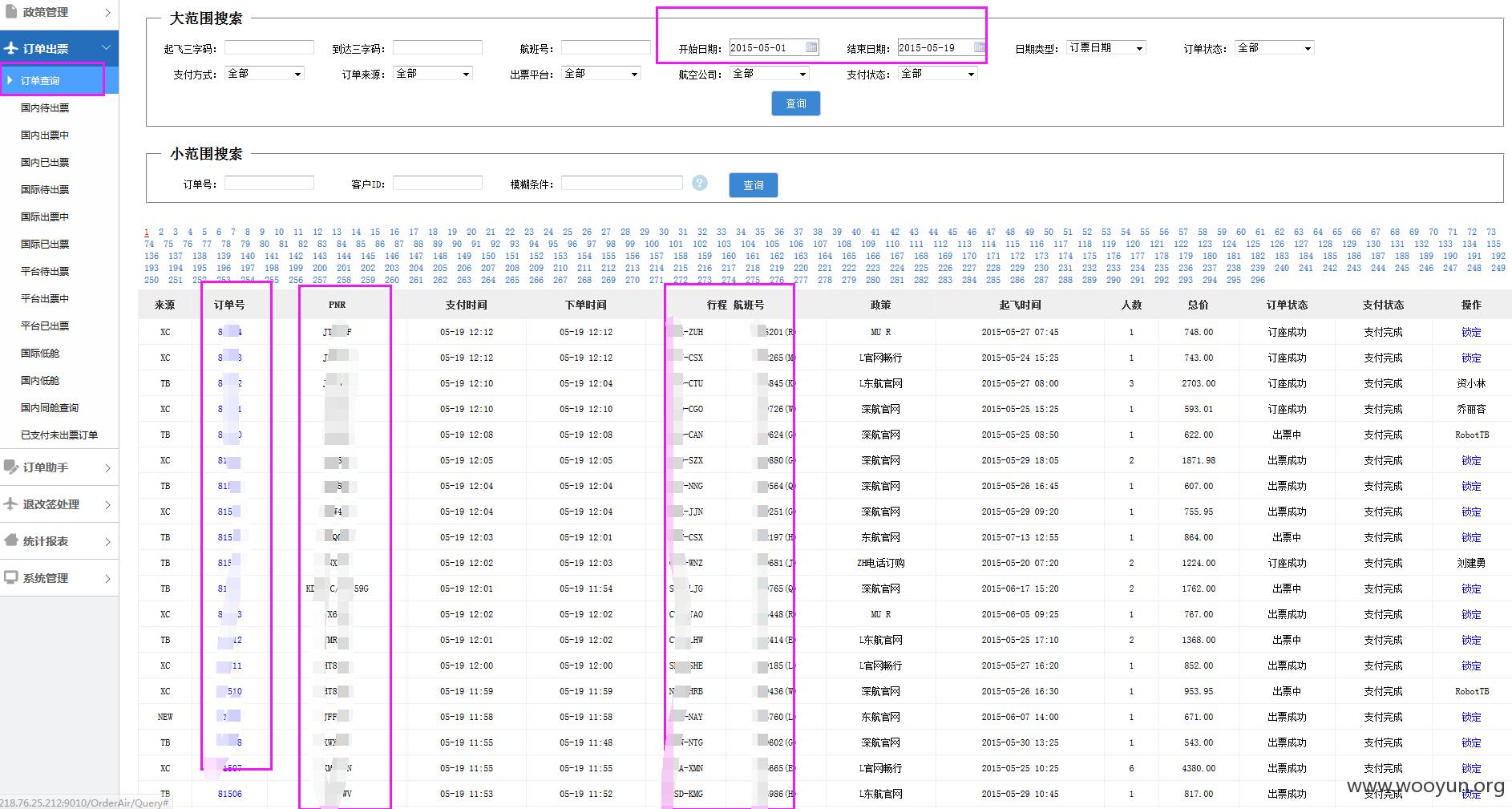
Task: Open the 航空公司 dropdown
Action: (x=770, y=74)
